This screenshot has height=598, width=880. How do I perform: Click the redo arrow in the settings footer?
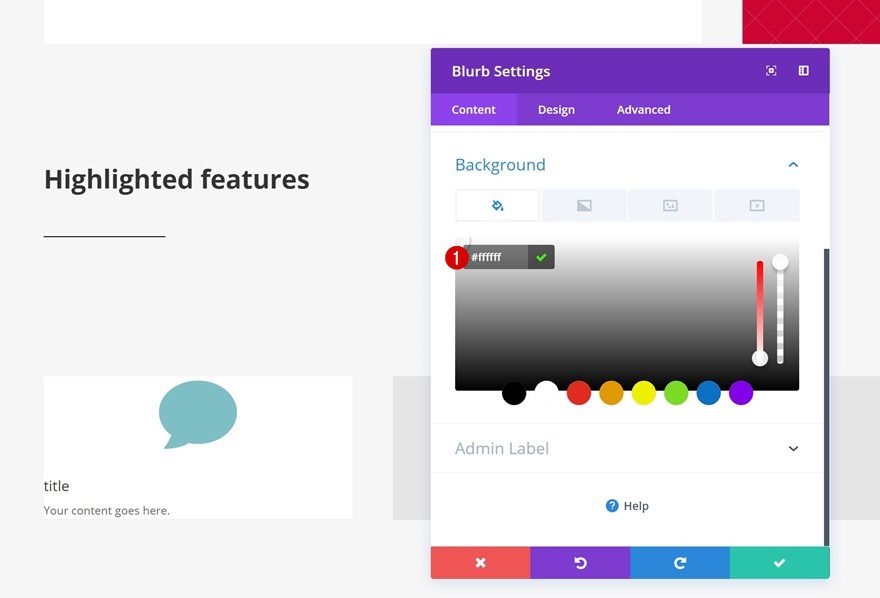click(680, 562)
